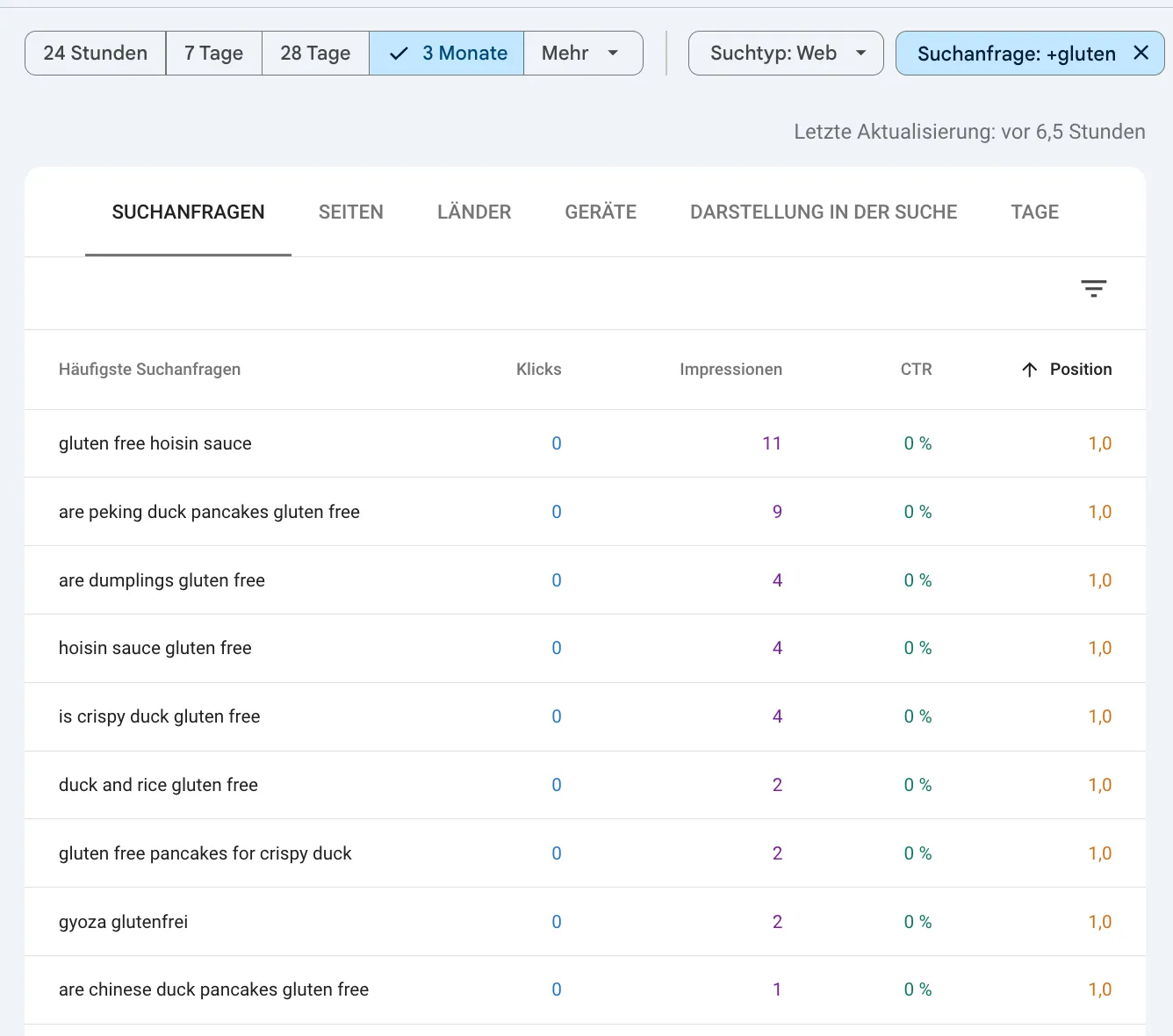Switch to Darstellung in der Suche tab
This screenshot has height=1036, width=1173.
pyautogui.click(x=824, y=212)
